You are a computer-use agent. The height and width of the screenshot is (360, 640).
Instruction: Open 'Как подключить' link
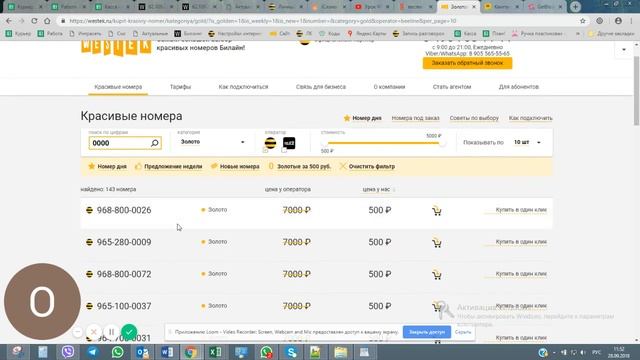pos(531,118)
